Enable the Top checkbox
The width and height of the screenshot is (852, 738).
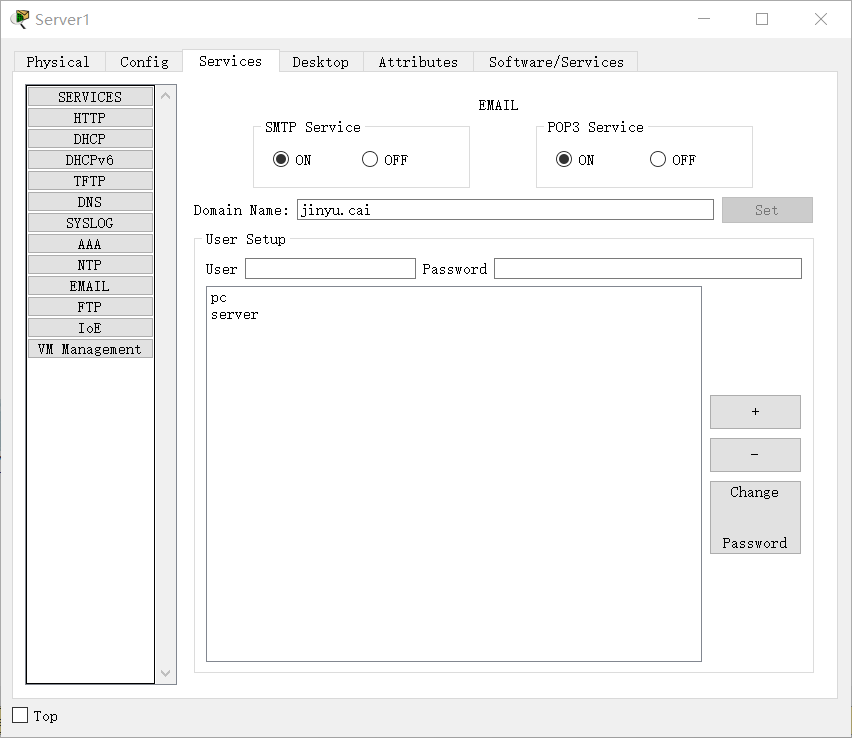tap(20, 715)
